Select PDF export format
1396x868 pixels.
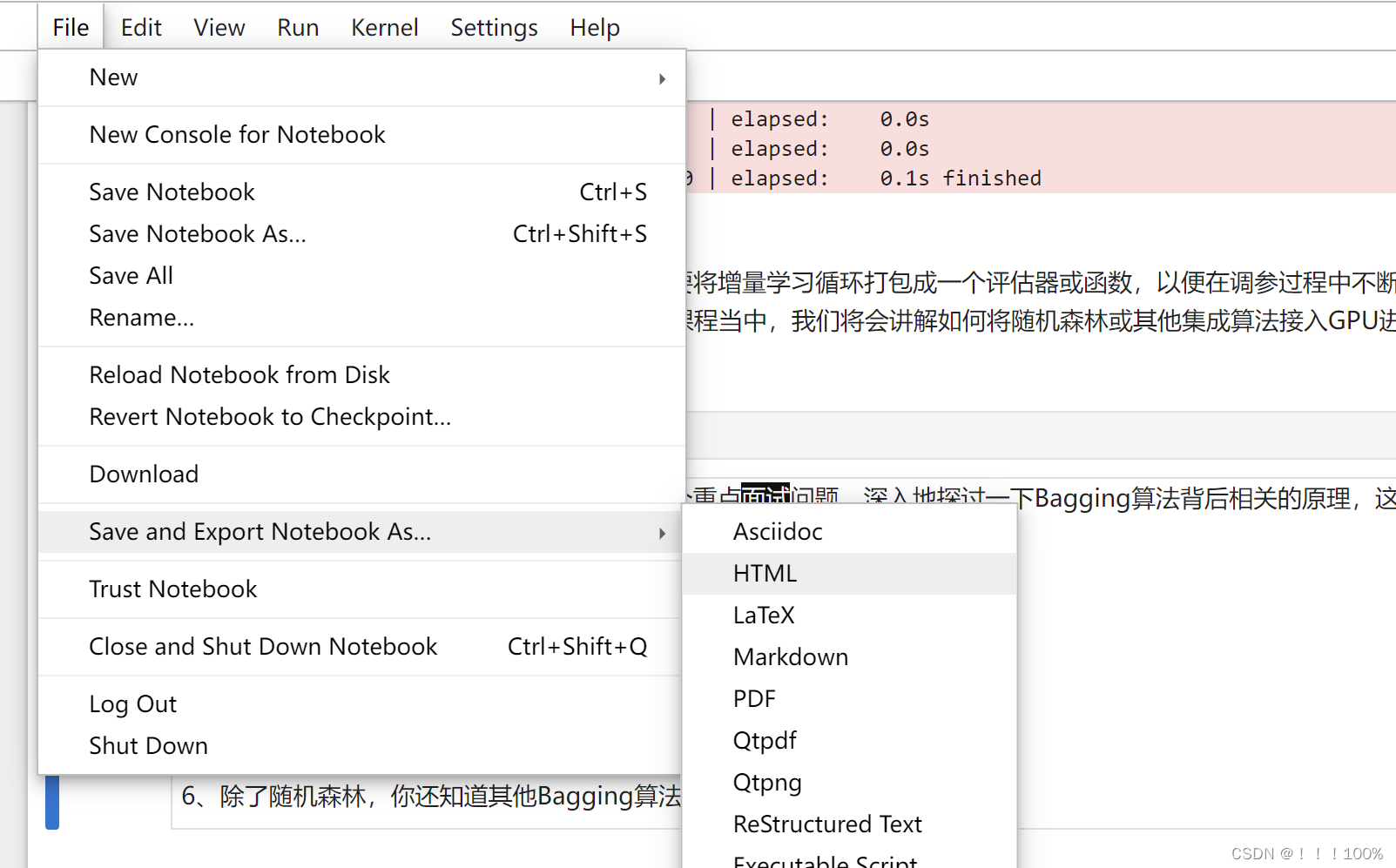(x=753, y=698)
